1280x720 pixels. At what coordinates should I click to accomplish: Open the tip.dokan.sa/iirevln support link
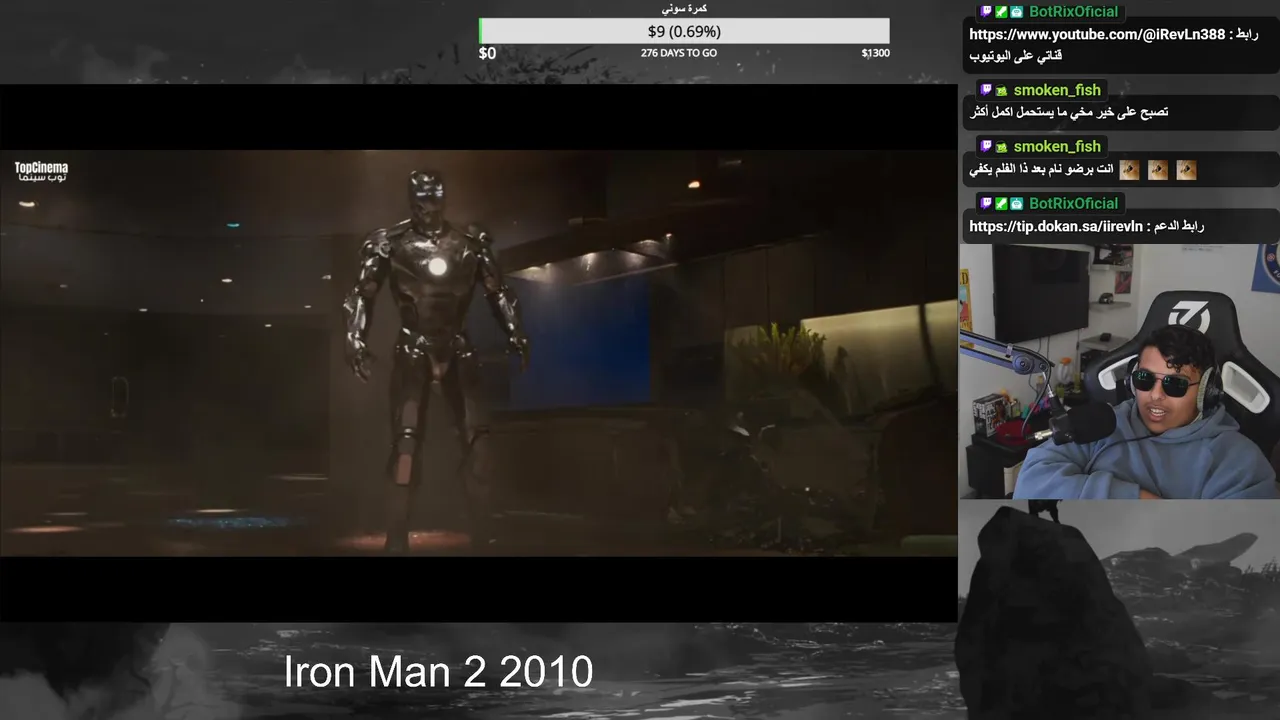pyautogui.click(x=1055, y=227)
